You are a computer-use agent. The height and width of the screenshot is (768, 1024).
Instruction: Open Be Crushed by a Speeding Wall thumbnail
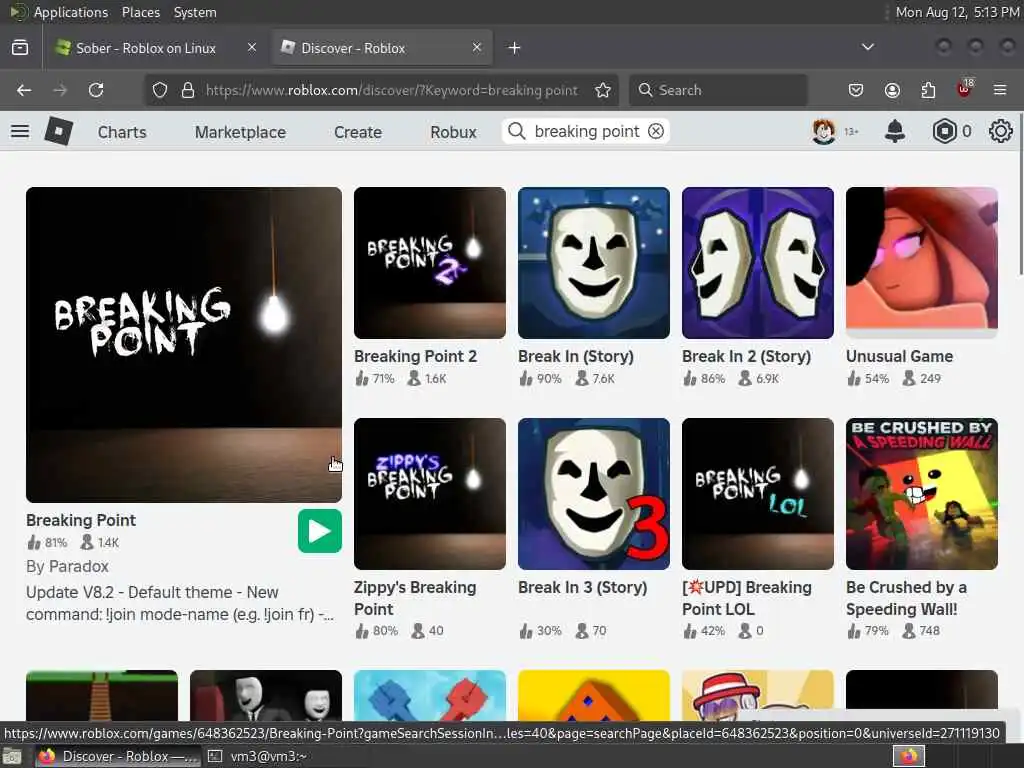tap(921, 494)
